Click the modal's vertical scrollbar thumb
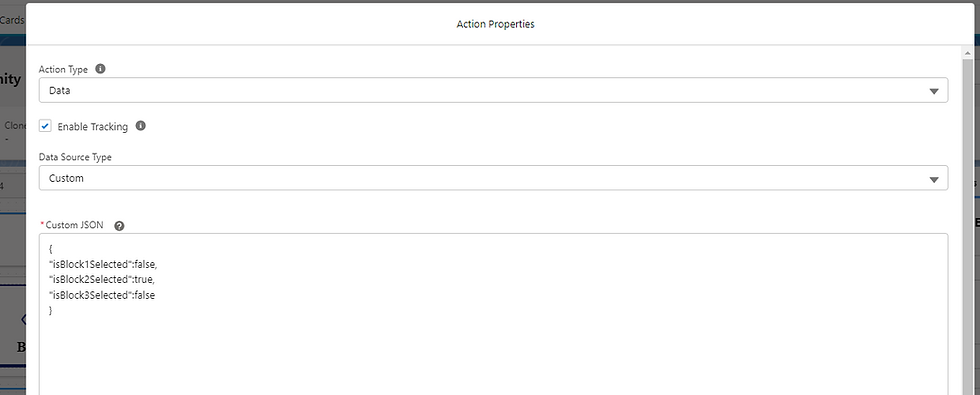 [x=969, y=225]
